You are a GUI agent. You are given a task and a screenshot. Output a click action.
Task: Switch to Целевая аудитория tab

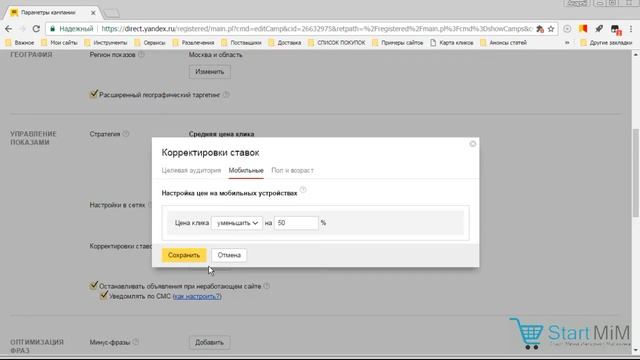coord(191,170)
